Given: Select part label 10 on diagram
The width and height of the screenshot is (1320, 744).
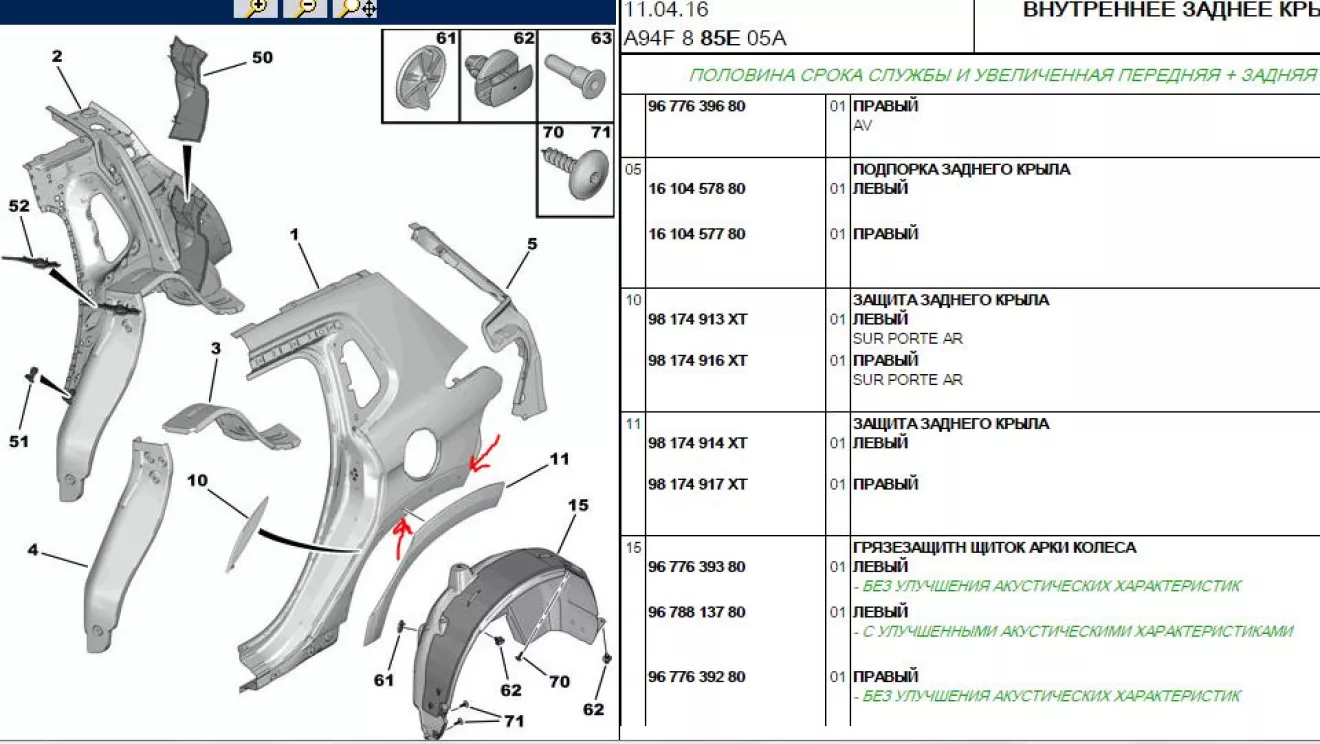Looking at the screenshot, I should (x=197, y=480).
